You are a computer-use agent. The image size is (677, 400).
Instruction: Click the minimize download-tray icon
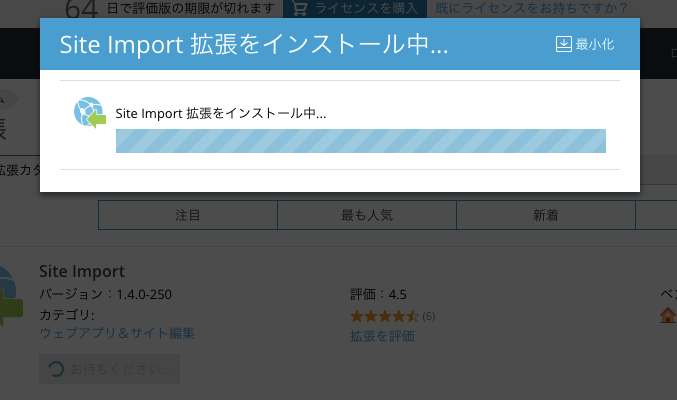[x=563, y=44]
